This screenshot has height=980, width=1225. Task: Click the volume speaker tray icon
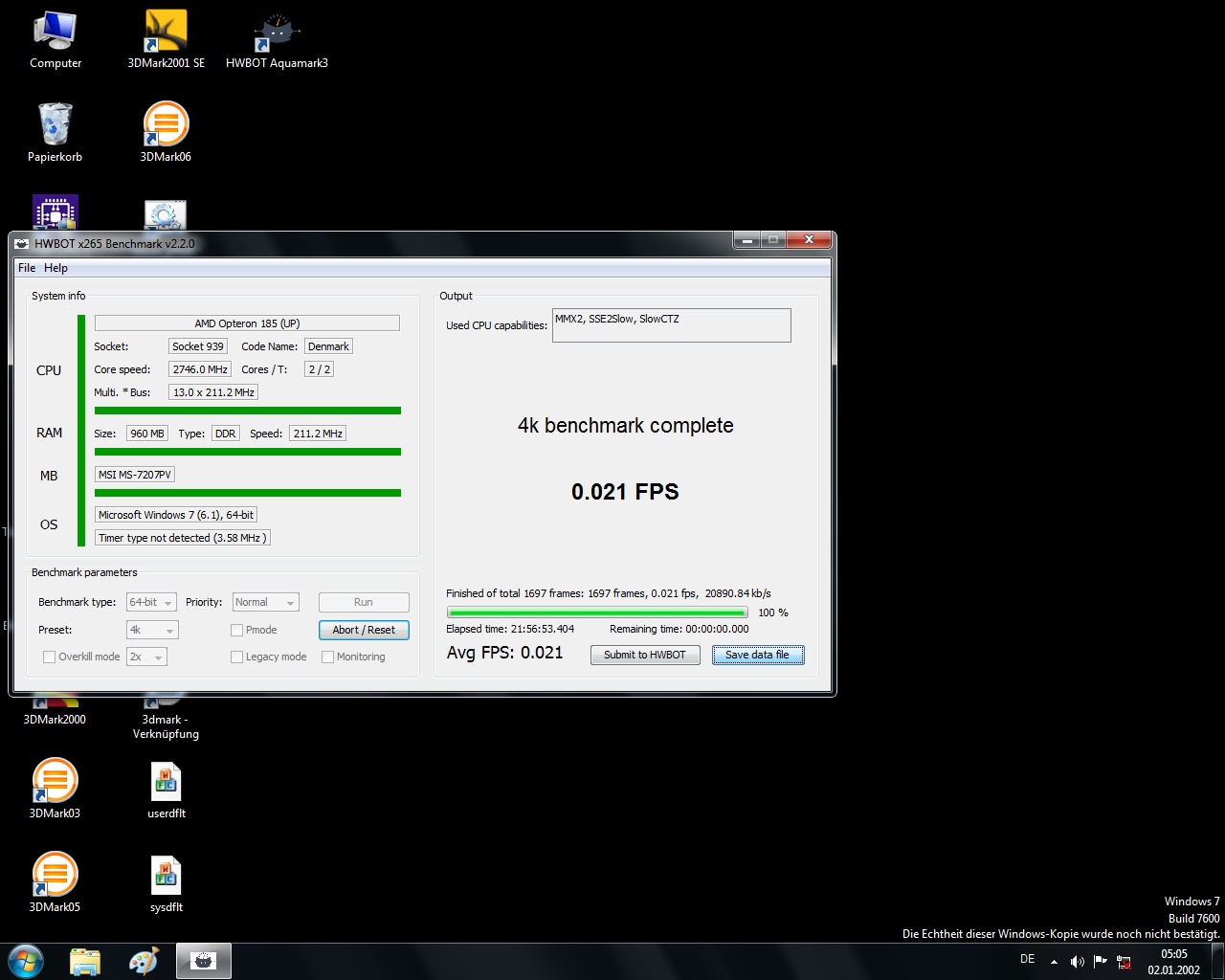point(1077,961)
